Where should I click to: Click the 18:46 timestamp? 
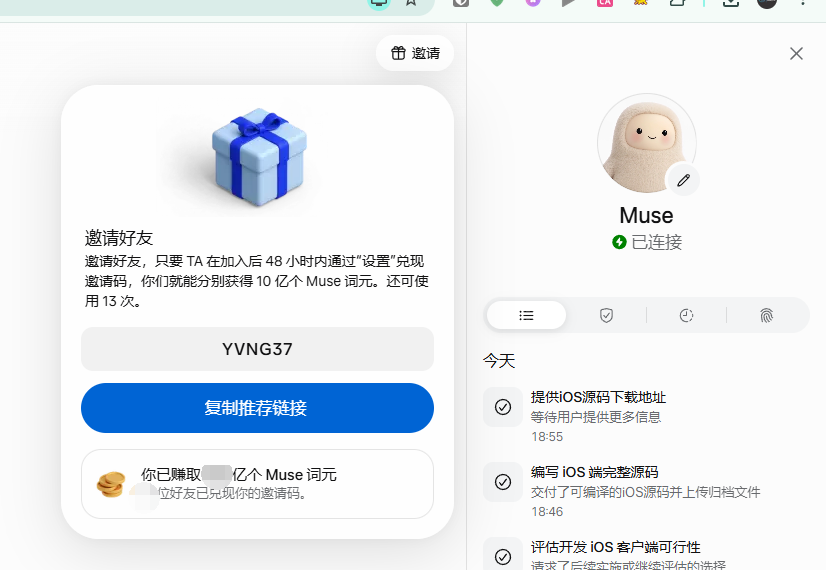(x=547, y=512)
